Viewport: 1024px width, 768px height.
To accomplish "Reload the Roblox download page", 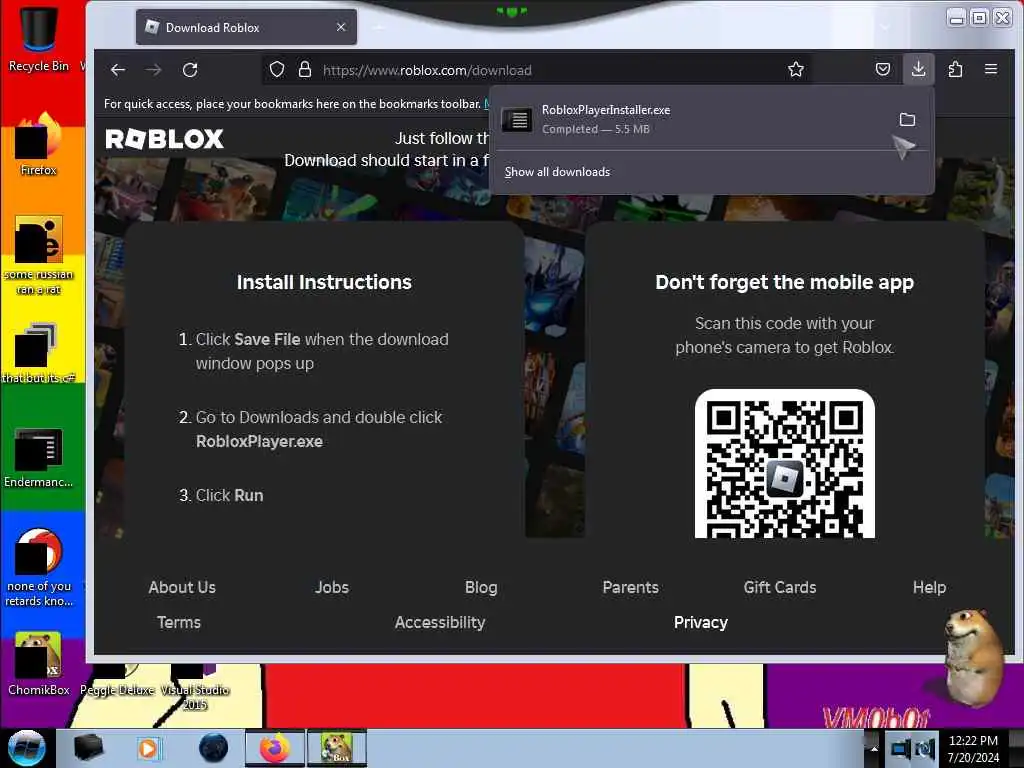I will (190, 70).
